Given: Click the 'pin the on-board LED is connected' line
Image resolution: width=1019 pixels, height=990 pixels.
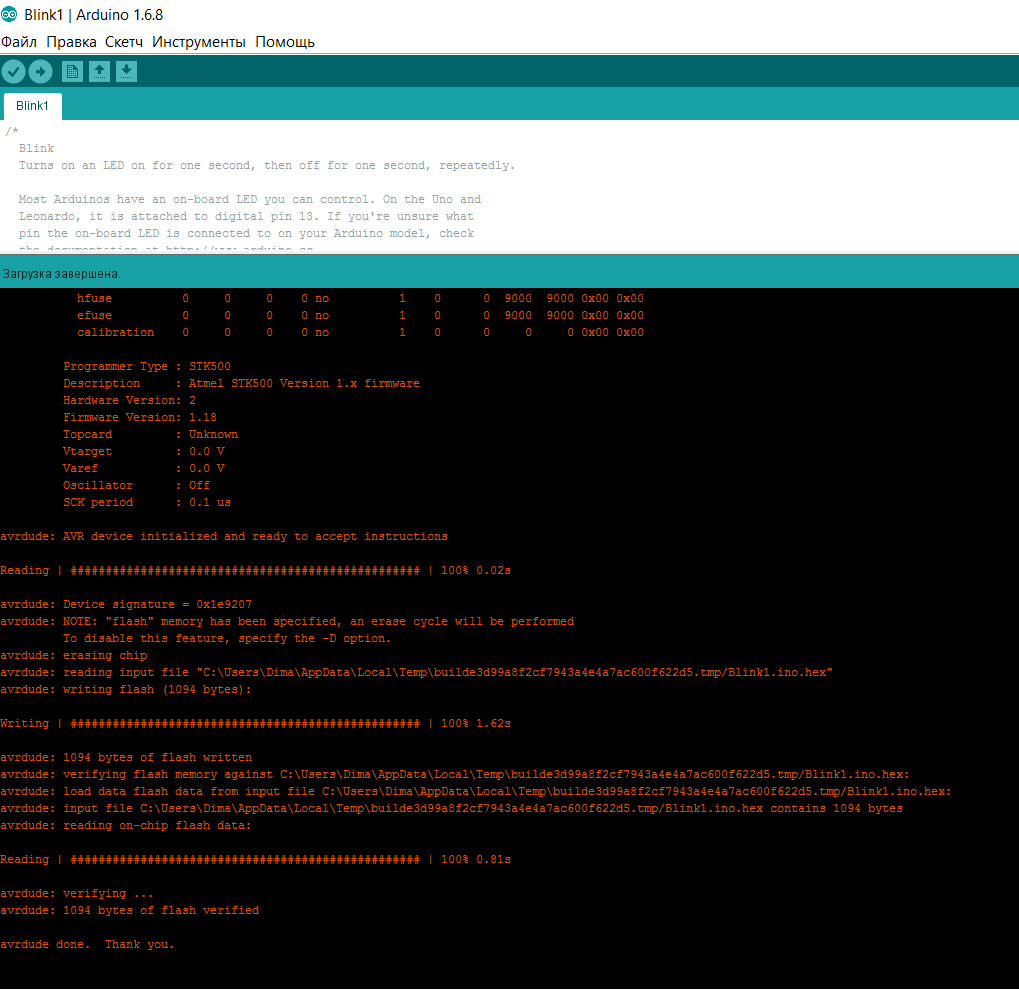Looking at the screenshot, I should (x=246, y=233).
